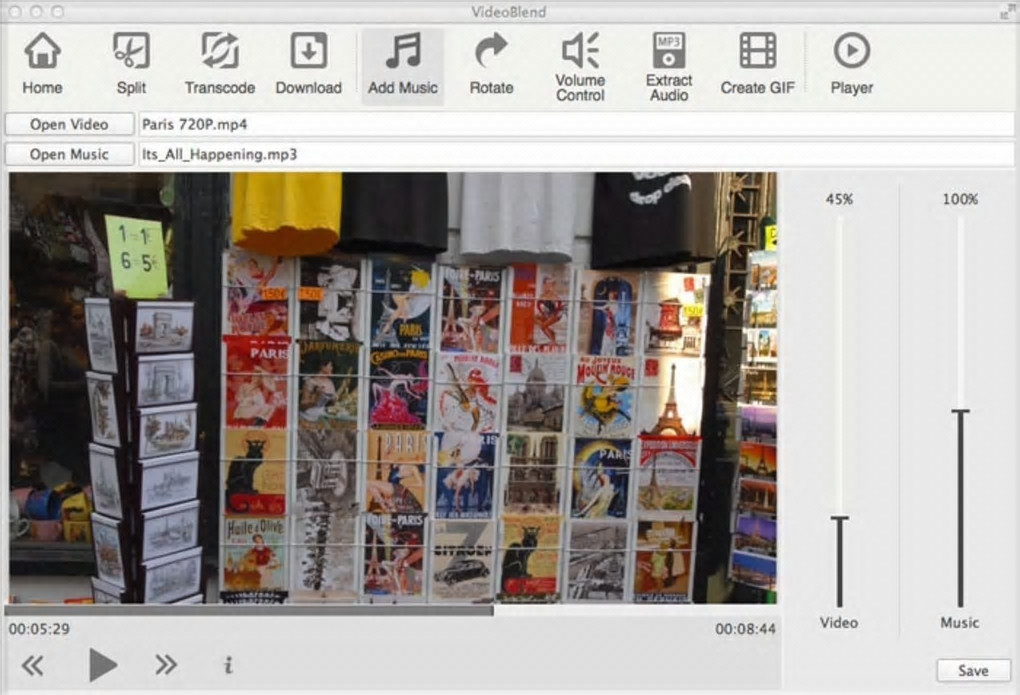The image size is (1020, 695).
Task: Click the VideoBlend window title
Action: coord(509,12)
